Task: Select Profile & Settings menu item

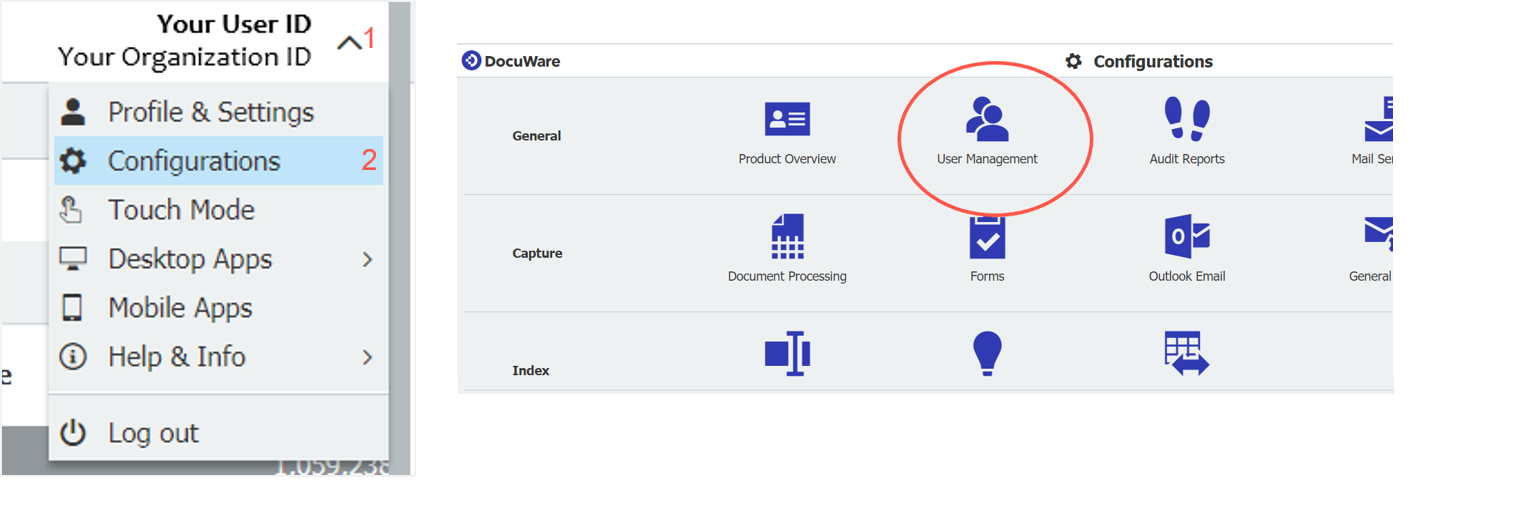Action: pos(211,112)
